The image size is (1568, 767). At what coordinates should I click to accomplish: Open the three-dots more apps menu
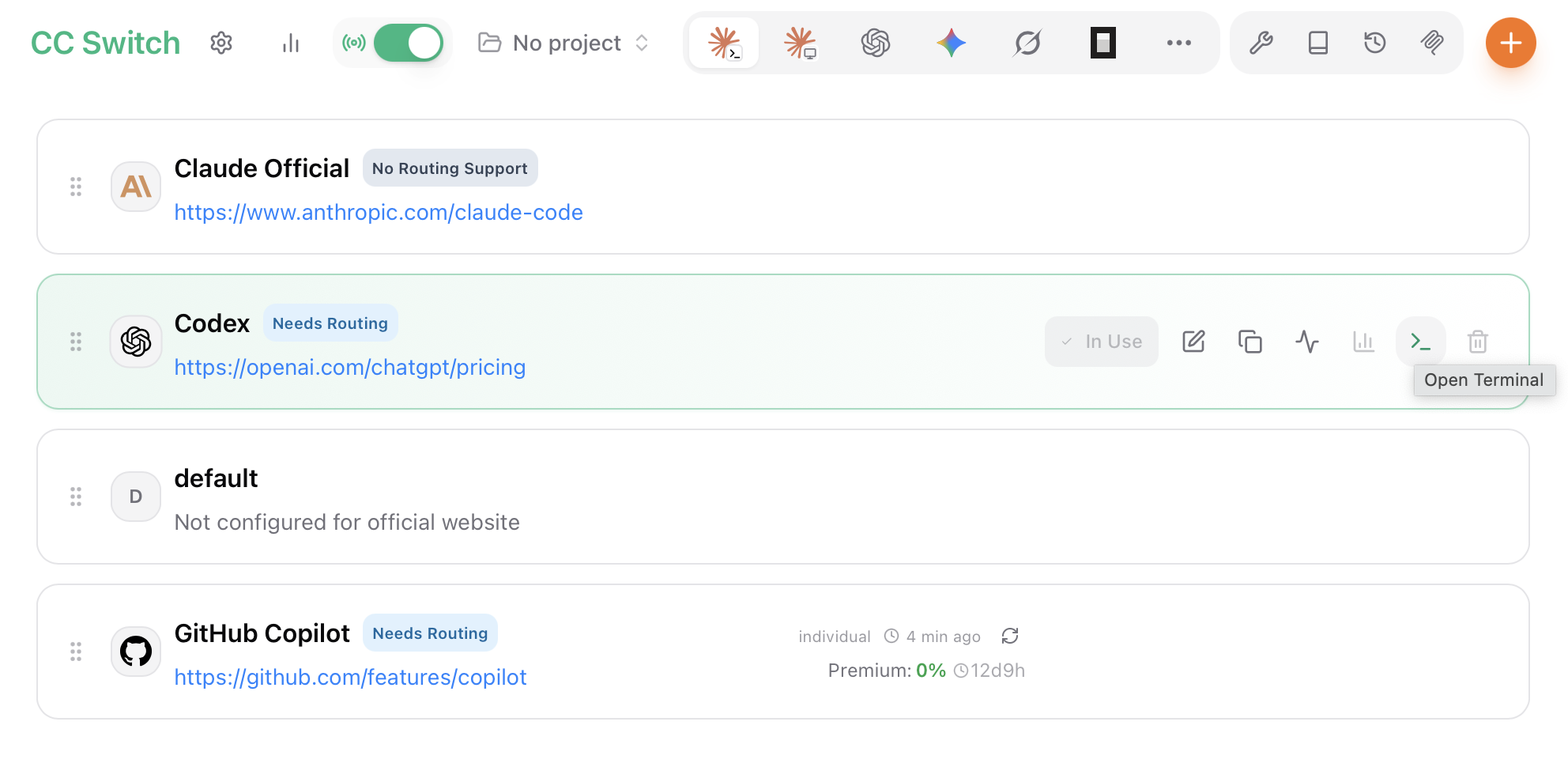click(1179, 43)
